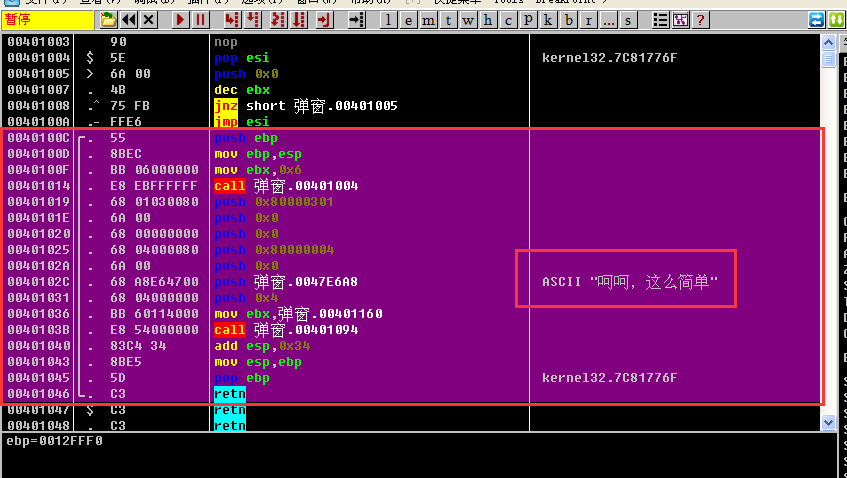847x478 pixels.
Task: Close the debugged program with the X icon
Action: [149, 20]
